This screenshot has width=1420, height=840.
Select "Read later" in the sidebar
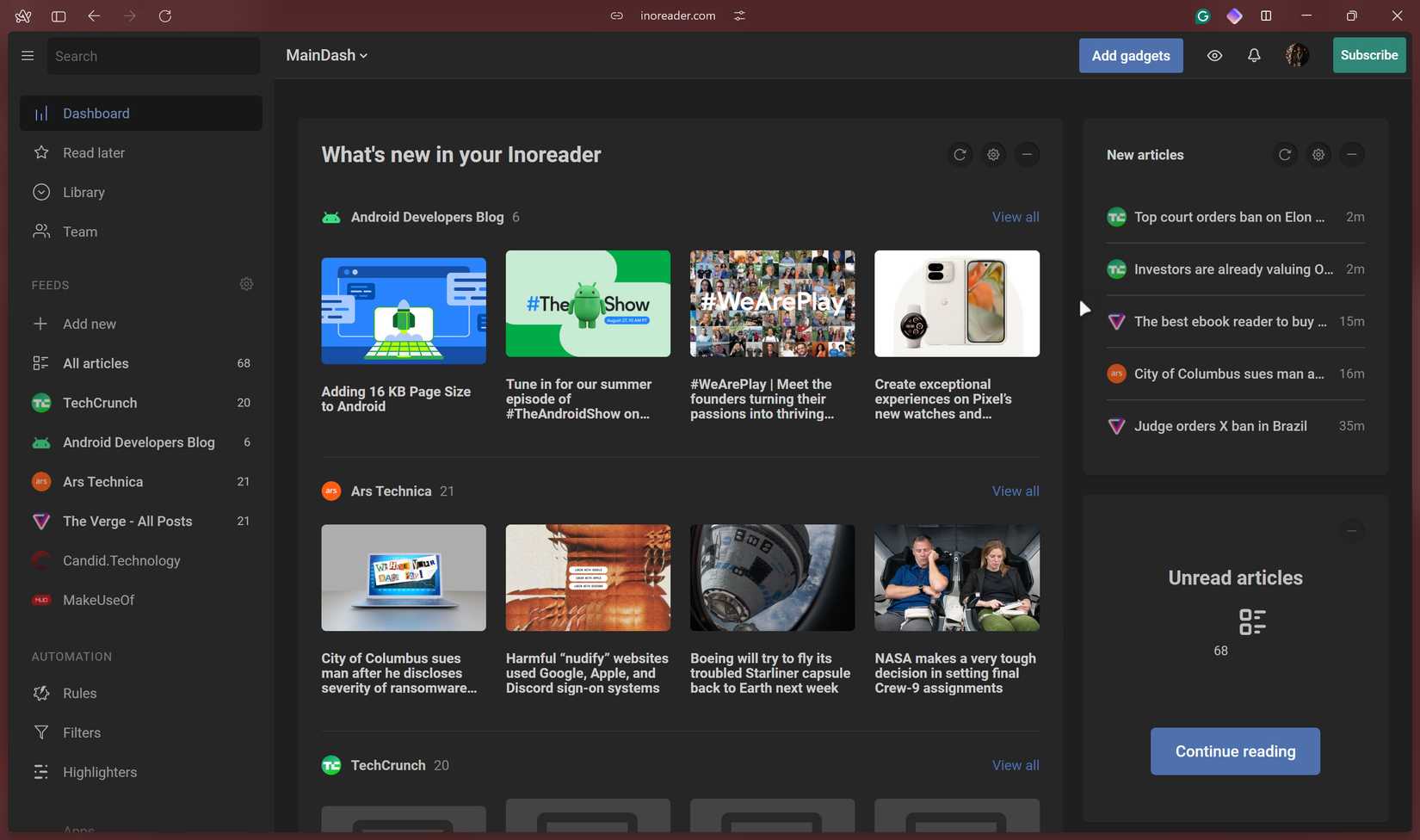96,152
